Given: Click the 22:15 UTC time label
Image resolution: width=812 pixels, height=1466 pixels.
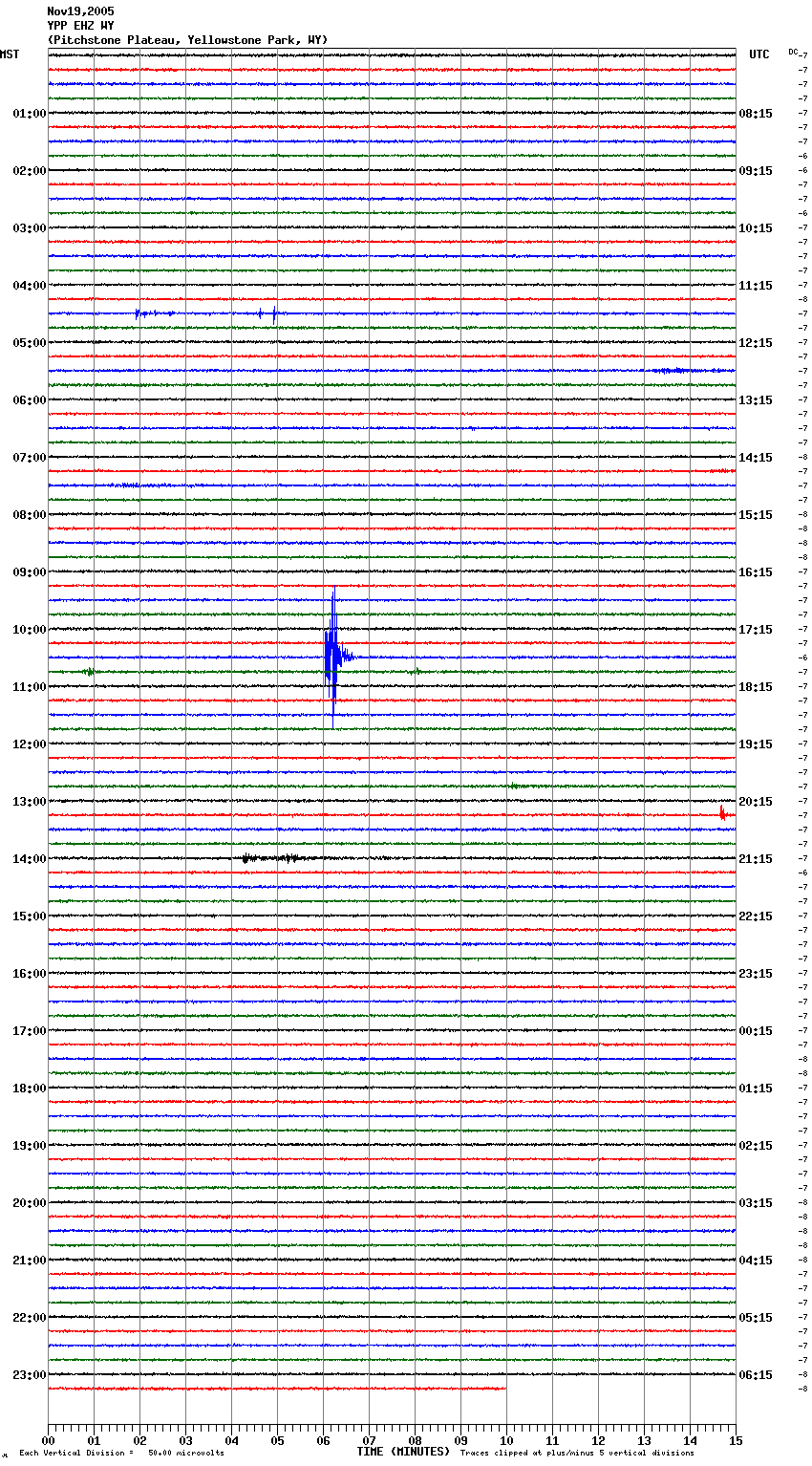Looking at the screenshot, I should coord(756,916).
